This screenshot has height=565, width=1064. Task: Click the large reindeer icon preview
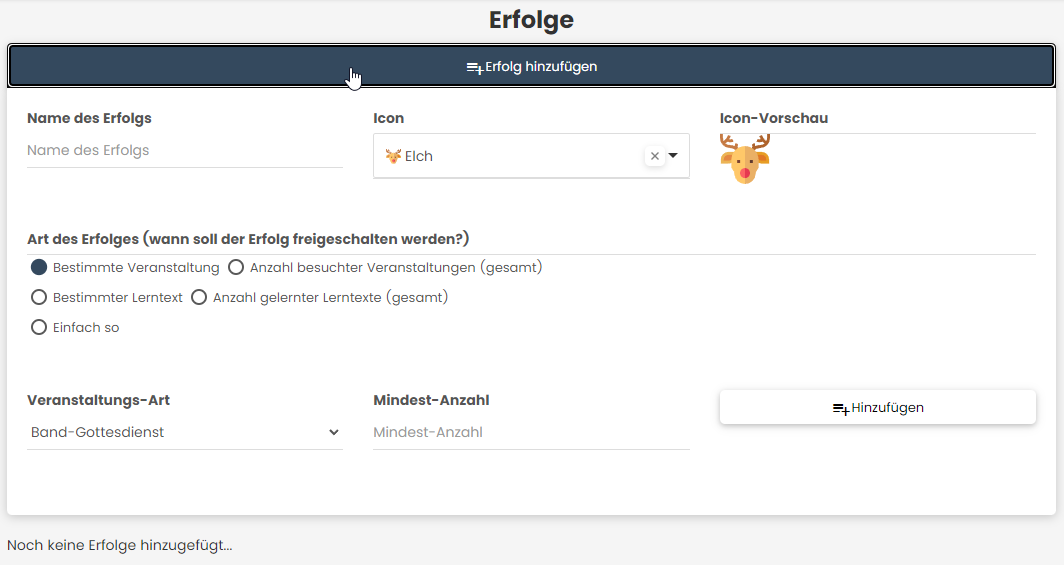[x=745, y=160]
